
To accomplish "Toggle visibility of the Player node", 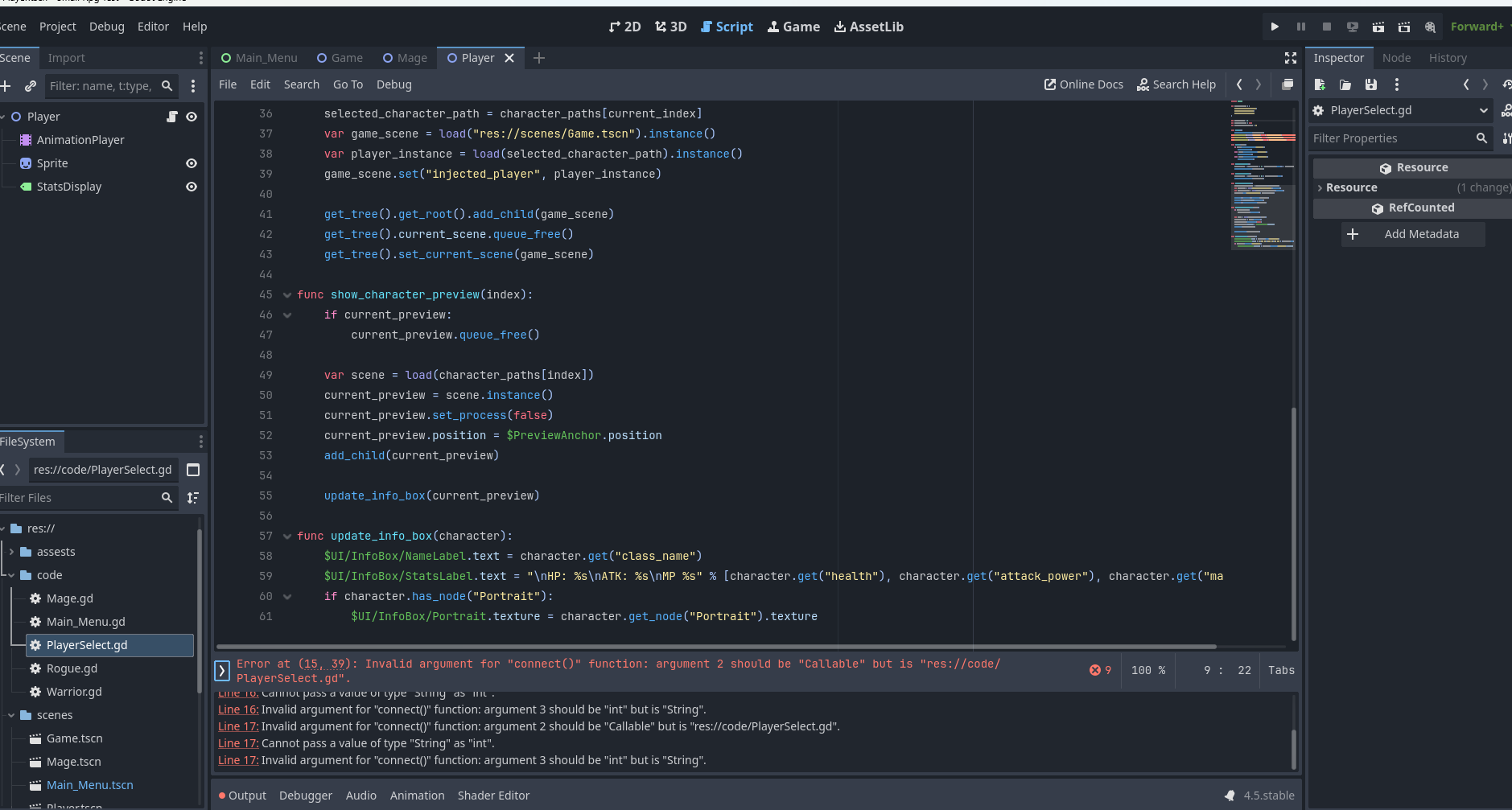I will point(192,117).
